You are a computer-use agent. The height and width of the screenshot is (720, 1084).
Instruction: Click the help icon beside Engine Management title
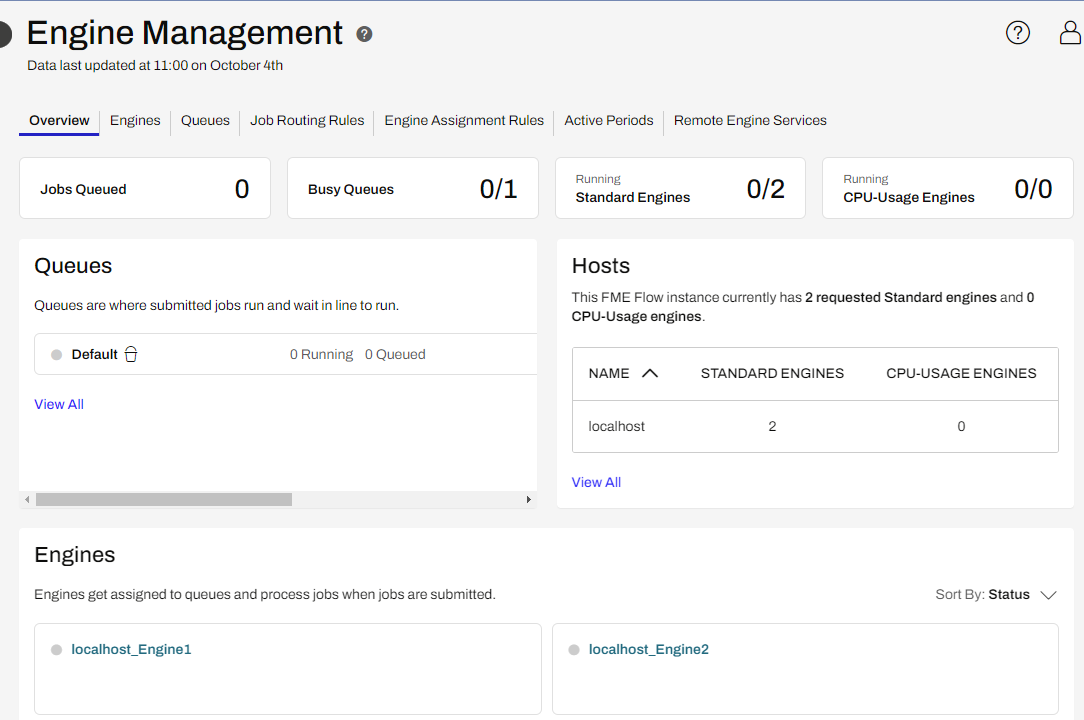(364, 34)
